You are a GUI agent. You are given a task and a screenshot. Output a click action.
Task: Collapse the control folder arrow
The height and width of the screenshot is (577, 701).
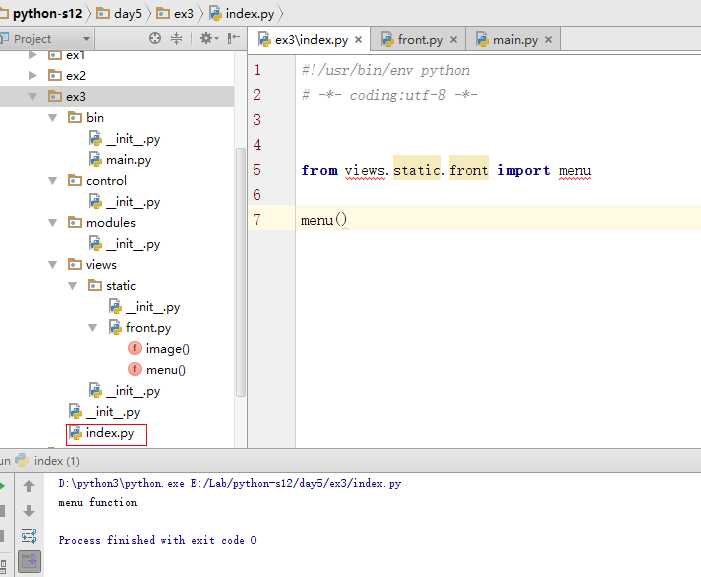[x=53, y=181]
